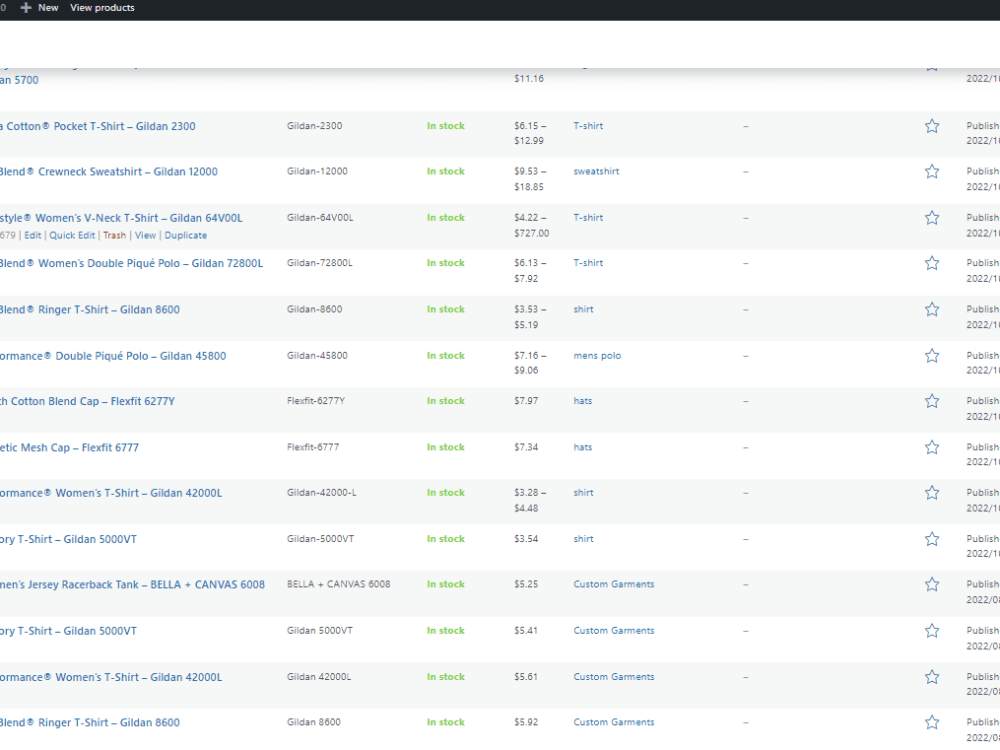Image resolution: width=1000 pixels, height=750 pixels.
Task: Select the SKU text Gildan-12000
Action: coord(317,171)
